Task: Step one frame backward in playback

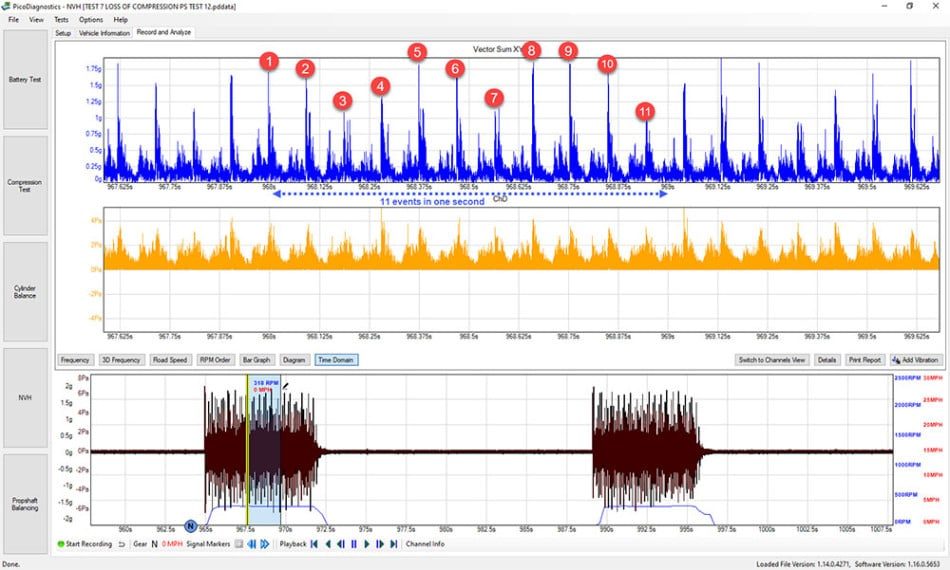Action: point(340,544)
